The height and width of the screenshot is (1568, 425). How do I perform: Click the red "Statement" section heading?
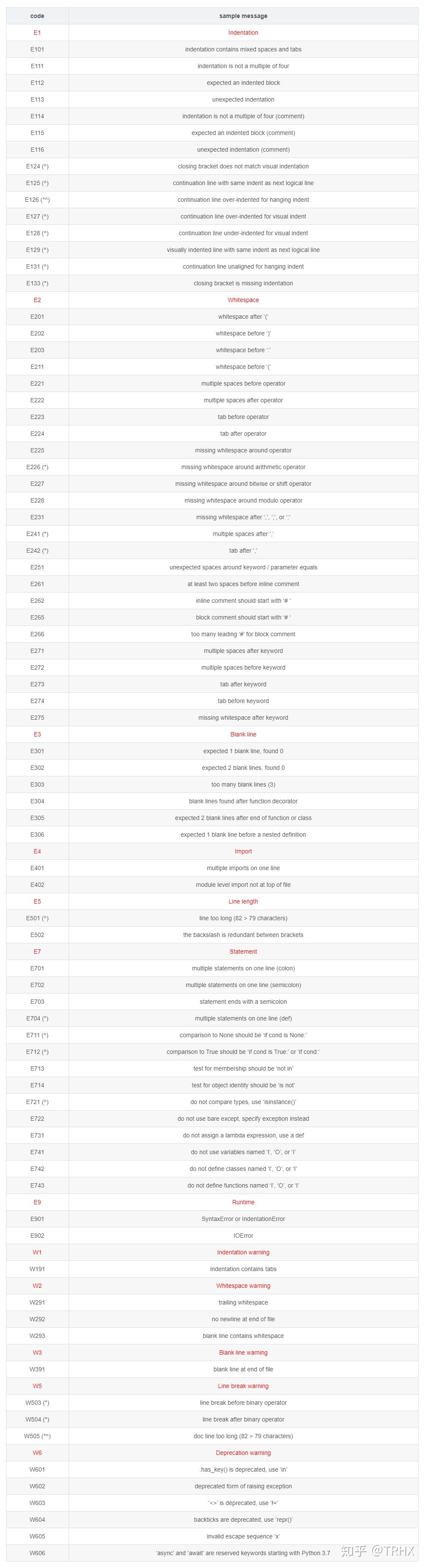coord(243,952)
